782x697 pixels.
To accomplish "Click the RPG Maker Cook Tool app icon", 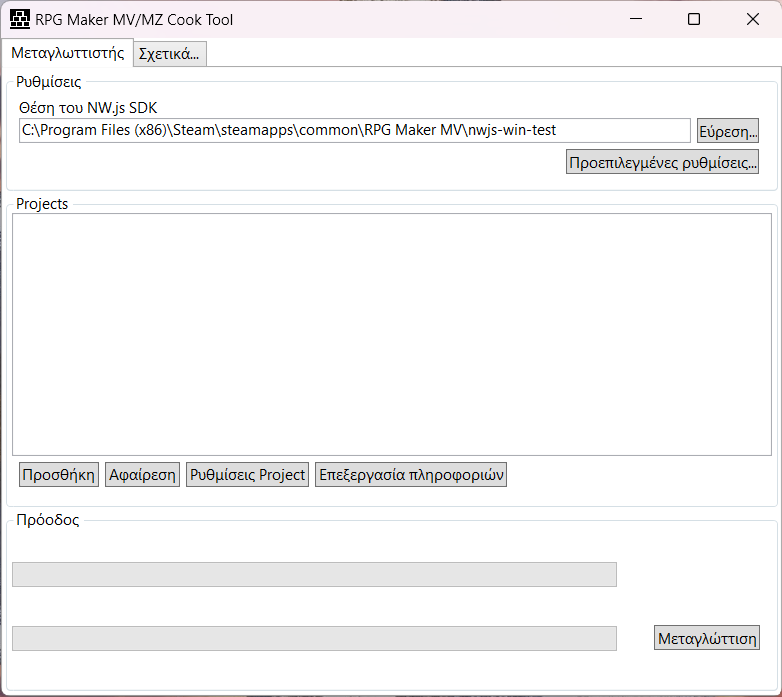I will [x=20, y=19].
